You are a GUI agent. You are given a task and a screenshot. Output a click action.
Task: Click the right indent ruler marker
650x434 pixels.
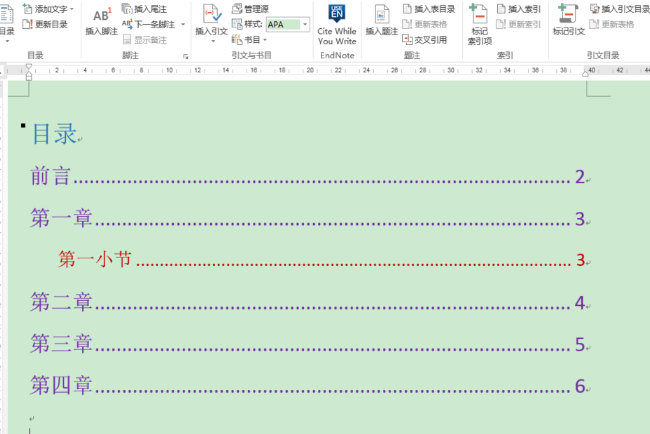click(x=585, y=74)
